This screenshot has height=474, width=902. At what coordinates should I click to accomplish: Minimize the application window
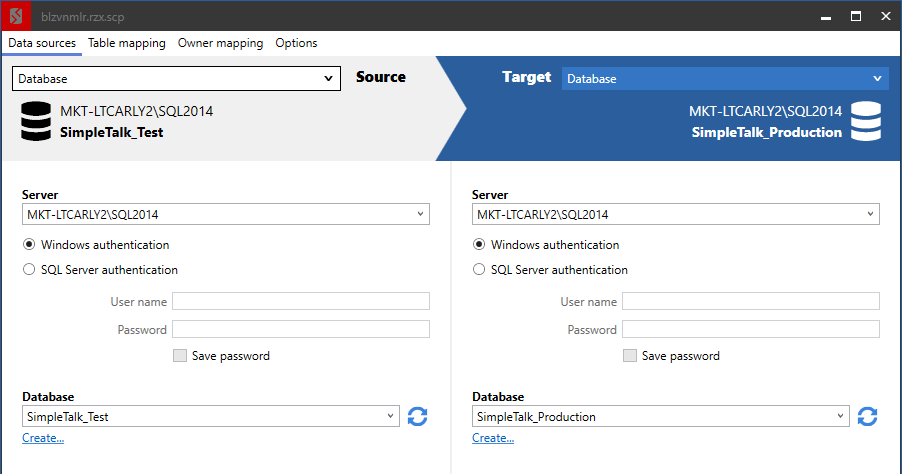(826, 17)
